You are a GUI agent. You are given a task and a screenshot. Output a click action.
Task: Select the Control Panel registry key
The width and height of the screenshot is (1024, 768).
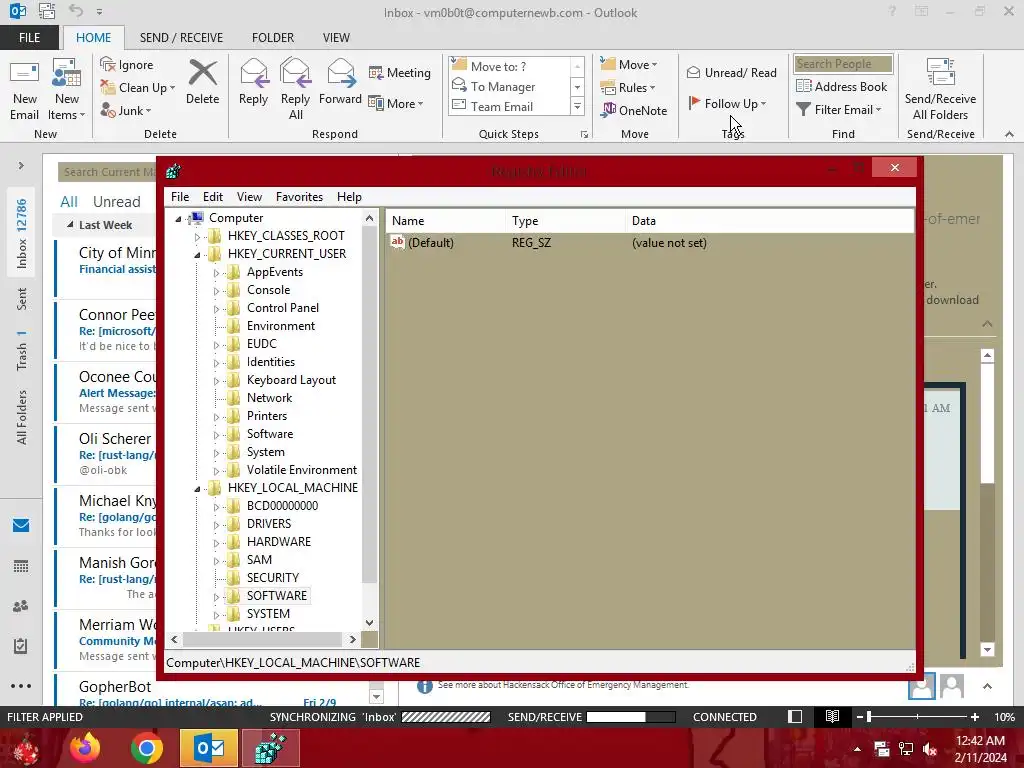(x=283, y=308)
